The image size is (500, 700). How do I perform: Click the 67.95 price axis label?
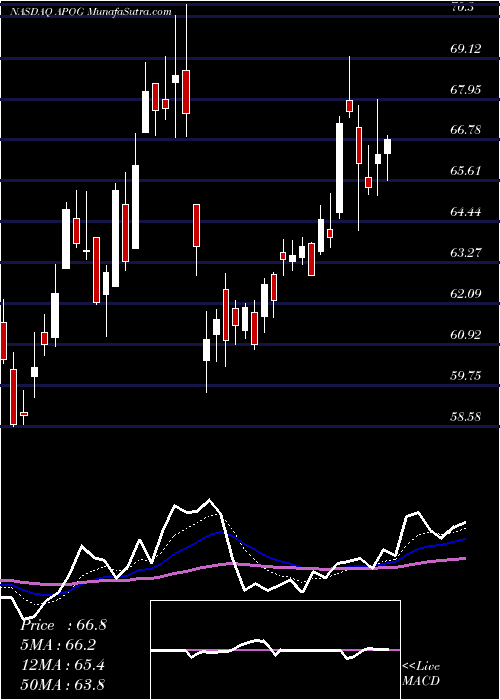coord(466,90)
